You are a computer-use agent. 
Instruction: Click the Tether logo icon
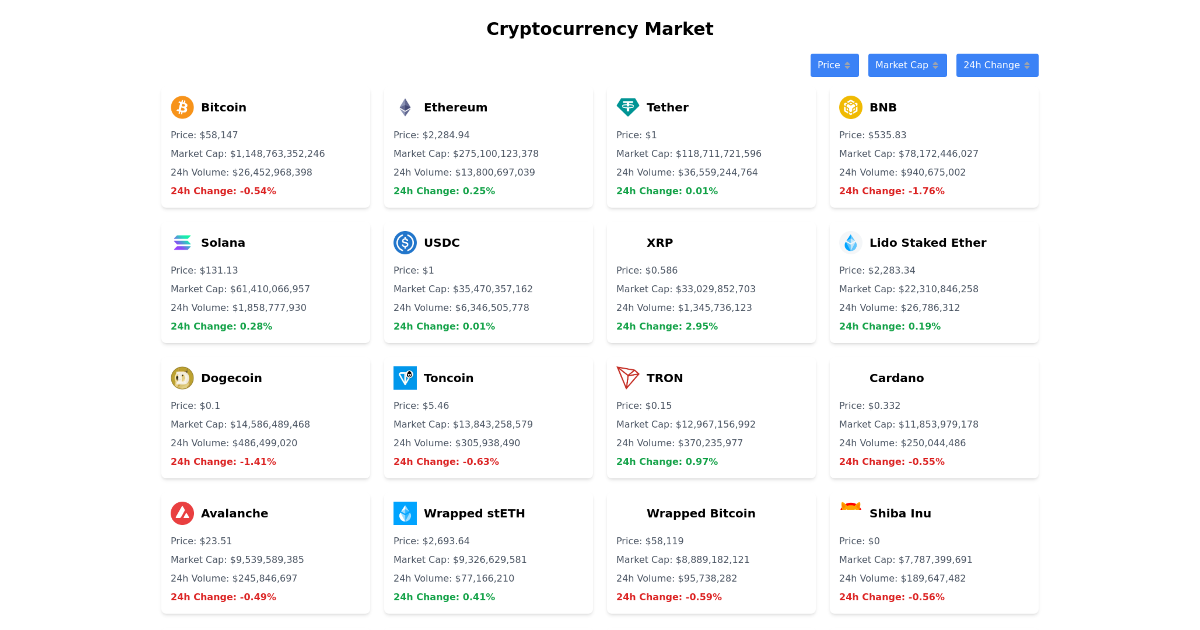(x=627, y=107)
